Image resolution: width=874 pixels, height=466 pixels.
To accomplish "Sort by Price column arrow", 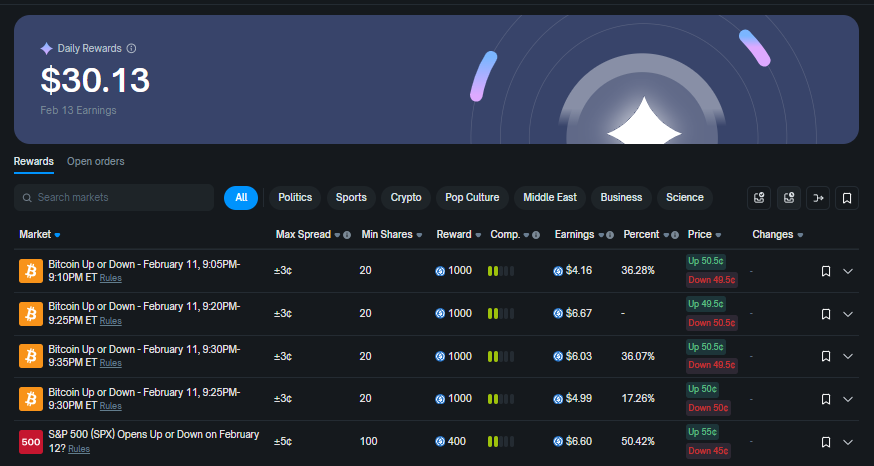I will click(718, 235).
